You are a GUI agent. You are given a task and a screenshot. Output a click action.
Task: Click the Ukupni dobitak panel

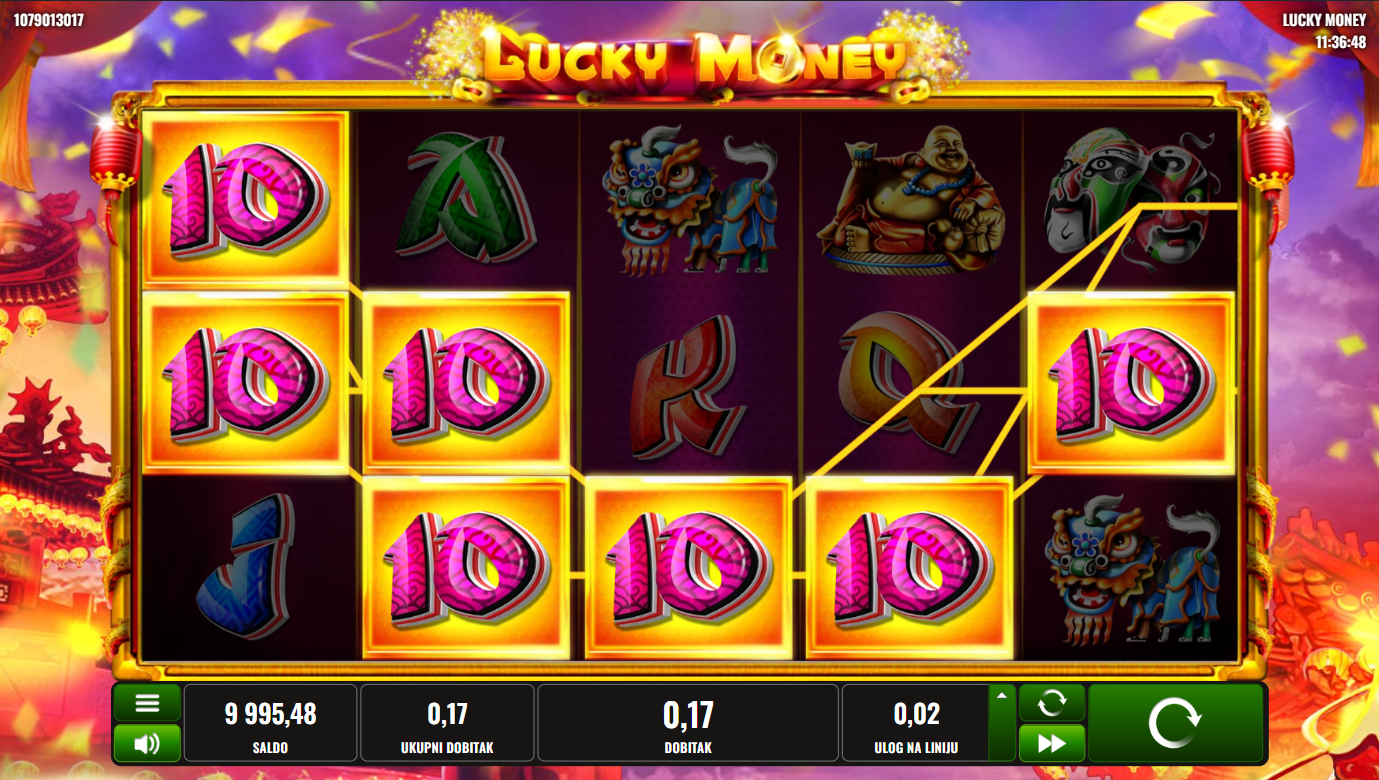click(447, 723)
